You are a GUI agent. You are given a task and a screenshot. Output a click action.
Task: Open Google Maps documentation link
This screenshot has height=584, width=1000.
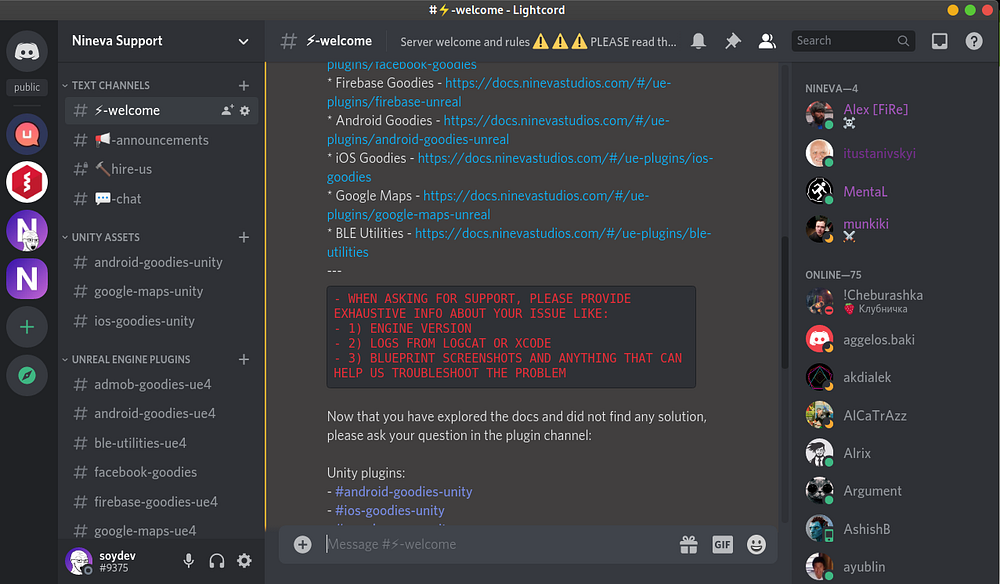pyautogui.click(x=488, y=205)
